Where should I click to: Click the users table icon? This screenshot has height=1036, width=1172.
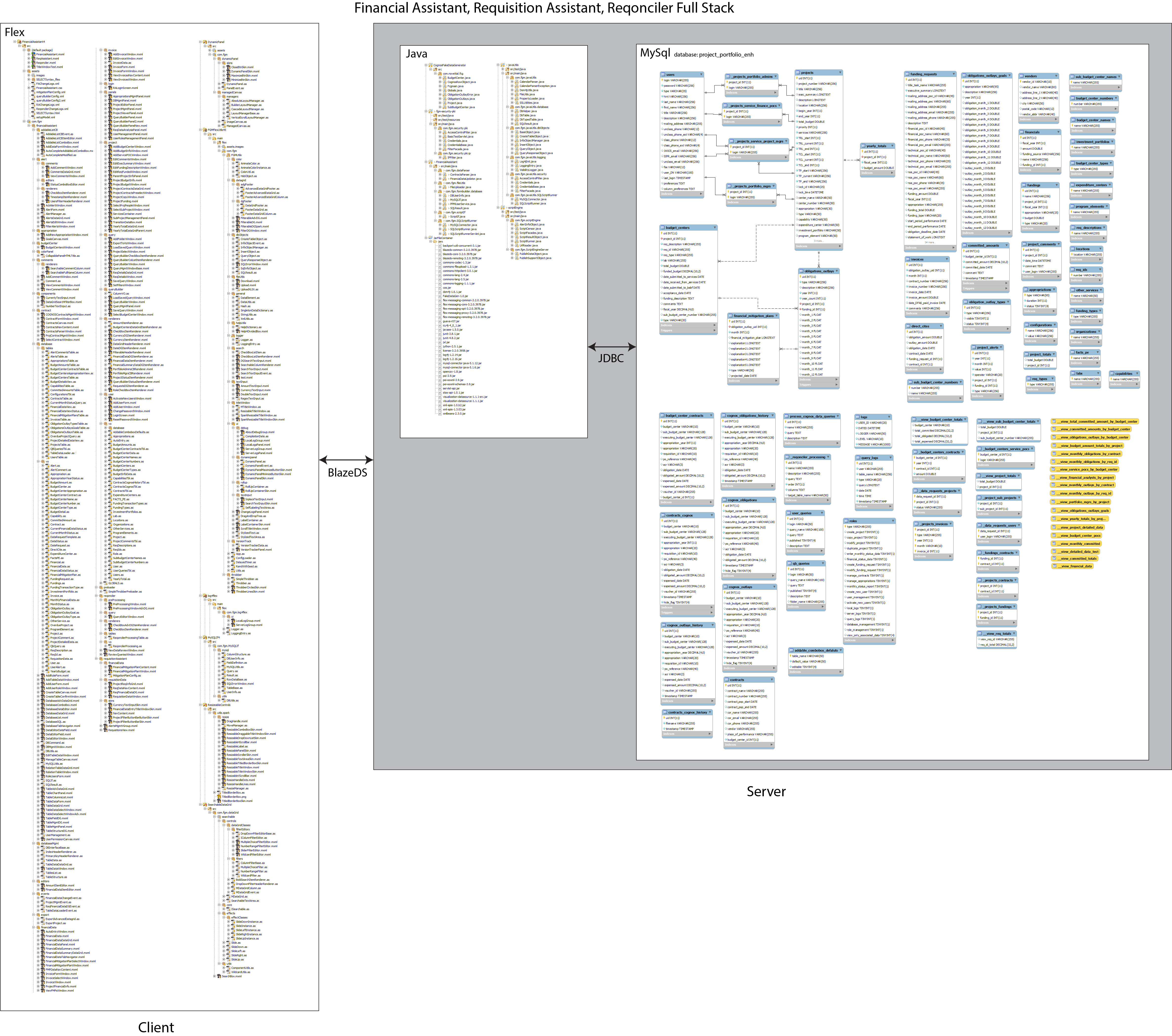pos(664,75)
